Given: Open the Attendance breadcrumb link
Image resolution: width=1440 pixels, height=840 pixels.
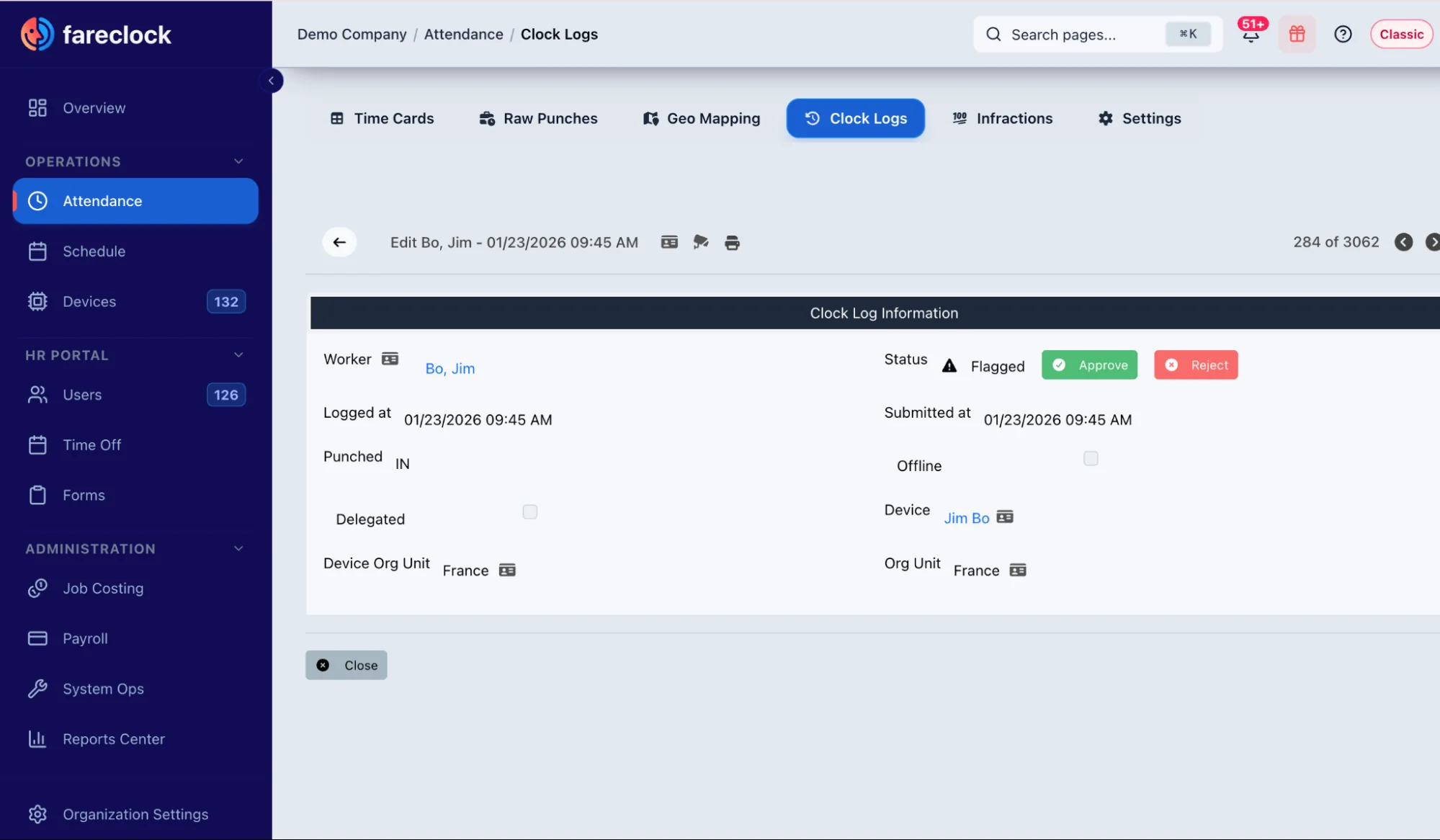Looking at the screenshot, I should (x=463, y=34).
